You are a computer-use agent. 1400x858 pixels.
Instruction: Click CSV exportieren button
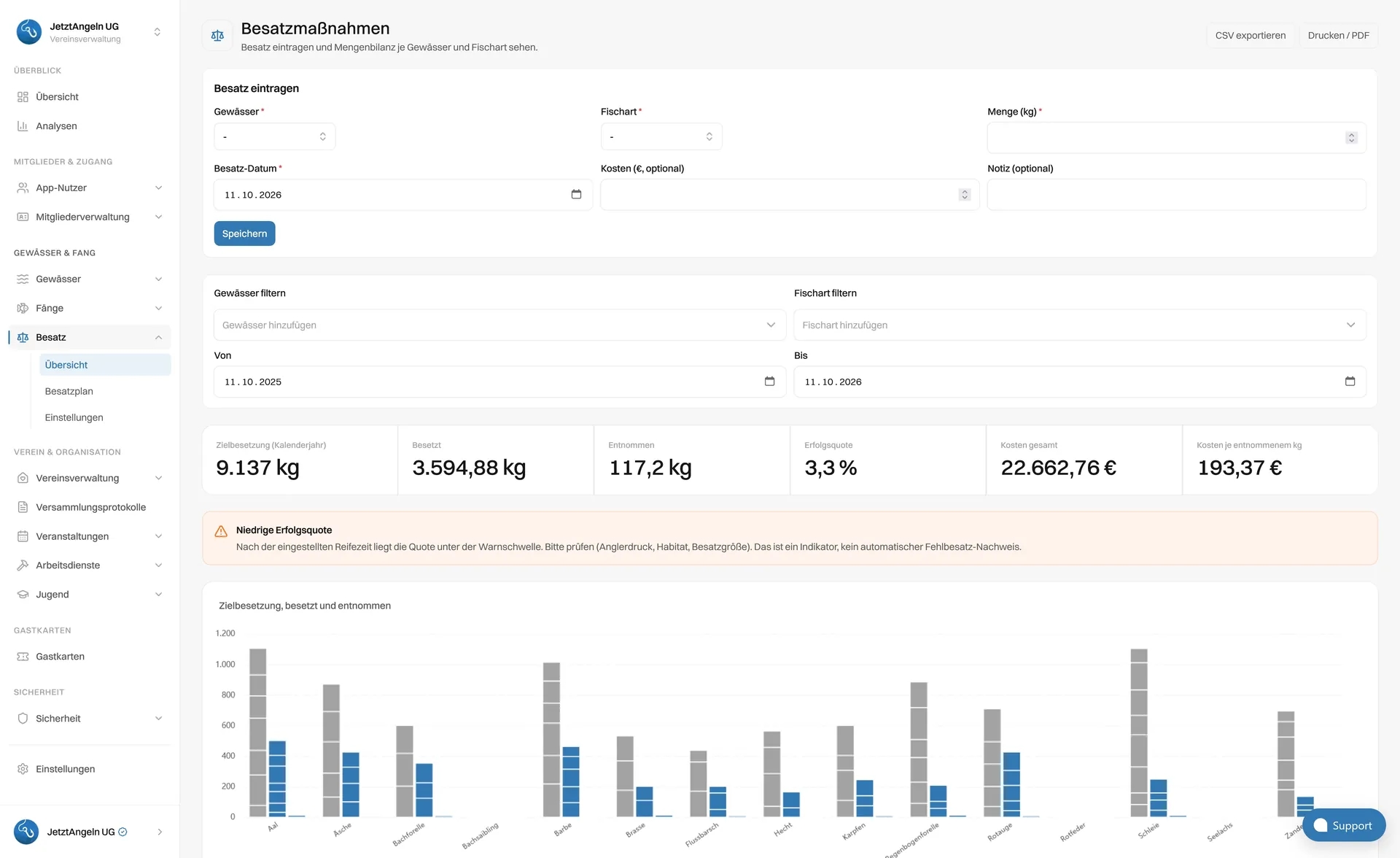1250,35
